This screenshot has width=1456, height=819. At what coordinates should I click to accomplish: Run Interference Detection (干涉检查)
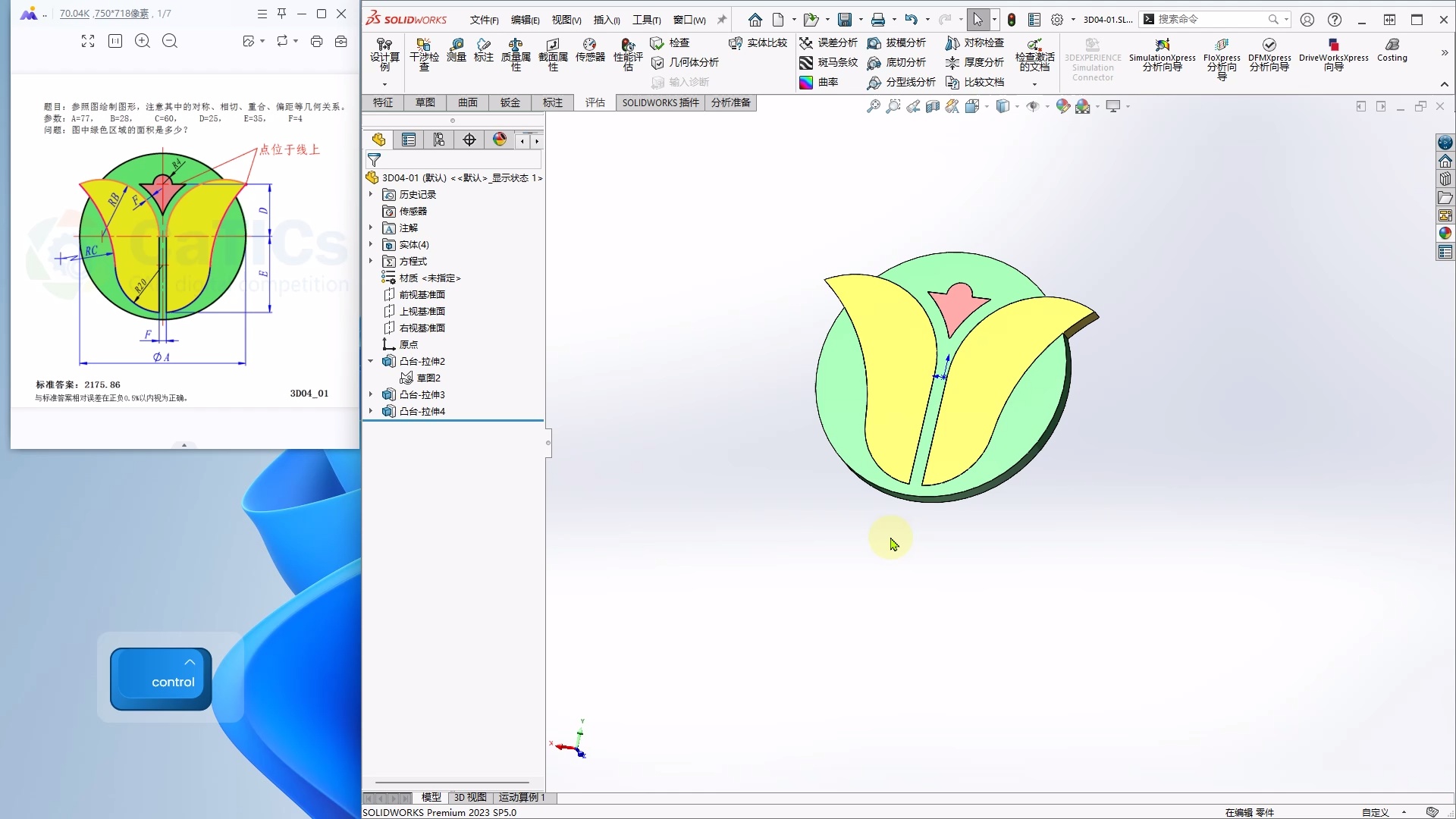point(424,53)
